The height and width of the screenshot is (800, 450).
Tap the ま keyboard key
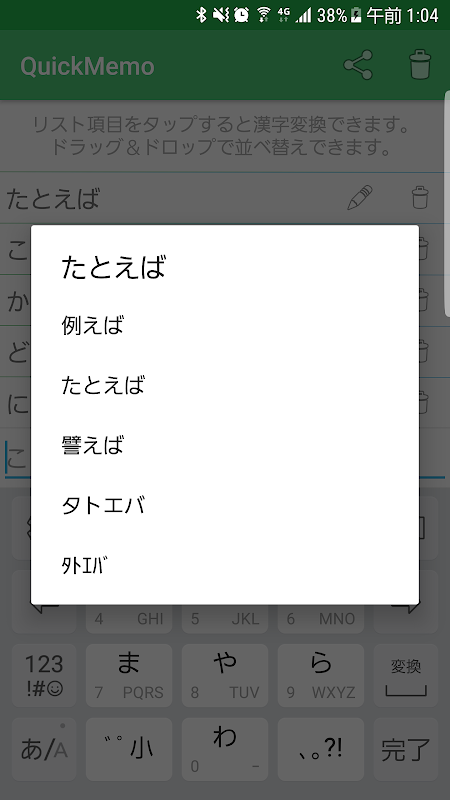[x=129, y=675]
